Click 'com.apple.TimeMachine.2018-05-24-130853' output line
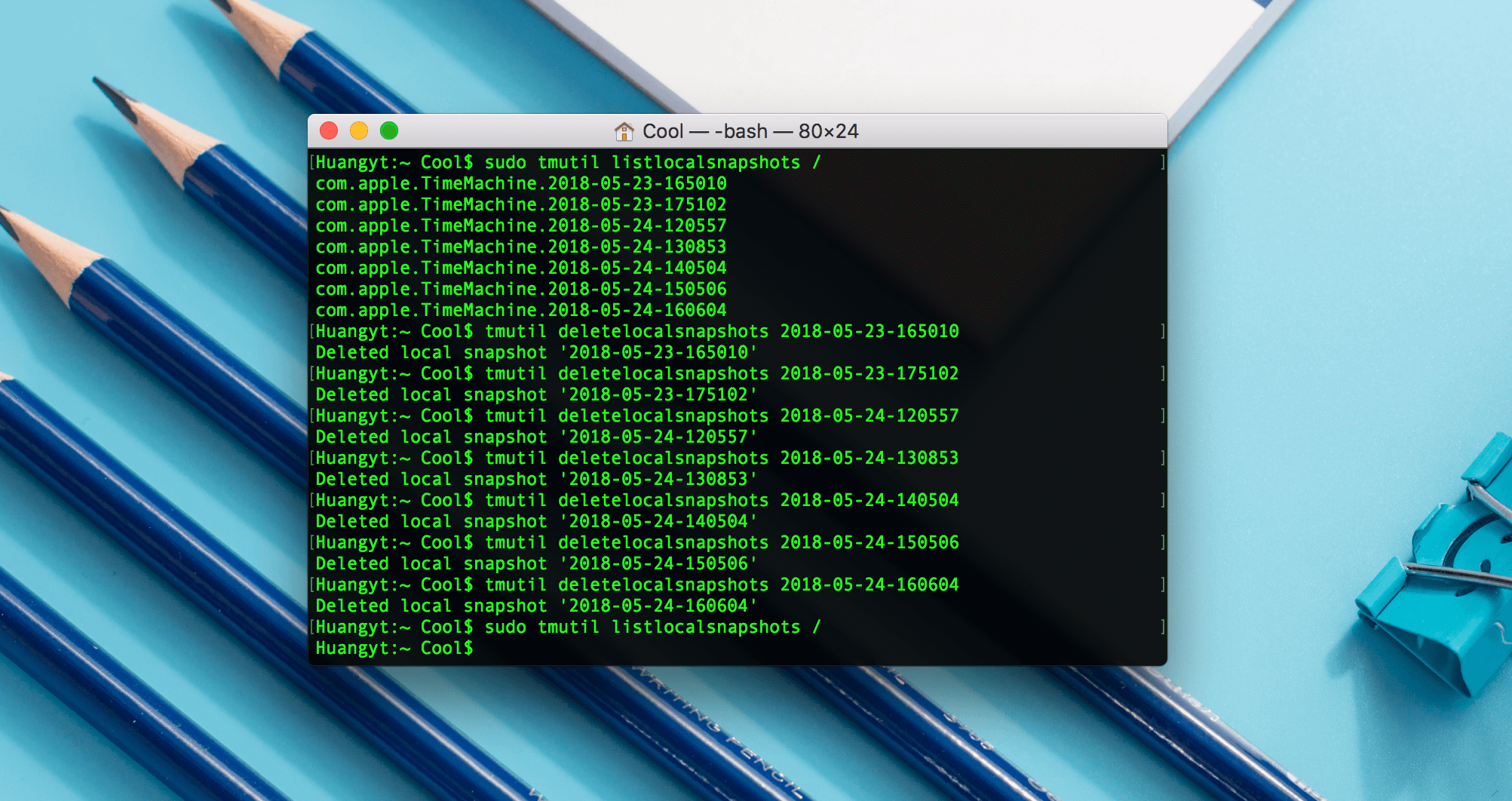1512x801 pixels. click(x=521, y=247)
